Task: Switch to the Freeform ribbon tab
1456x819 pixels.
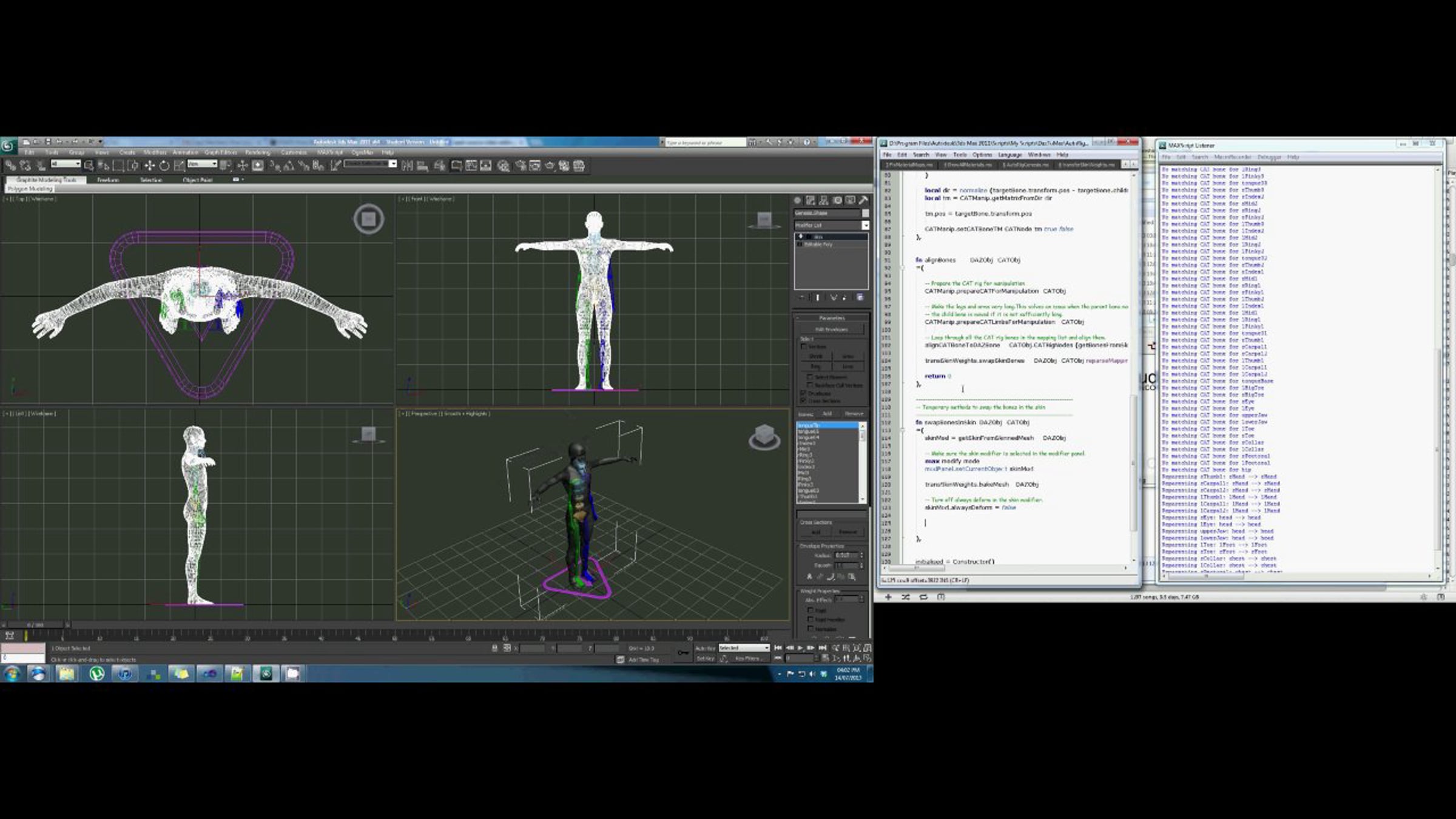Action: point(108,180)
